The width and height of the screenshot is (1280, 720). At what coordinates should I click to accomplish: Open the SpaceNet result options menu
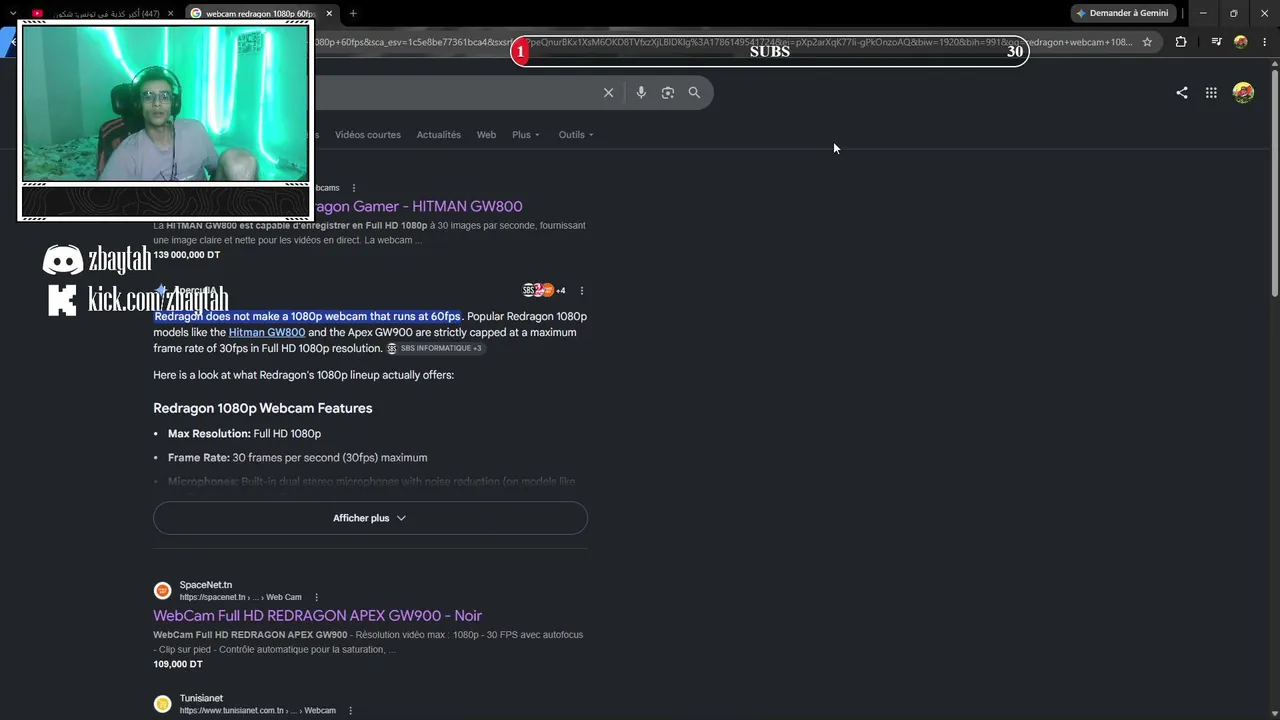pos(317,598)
